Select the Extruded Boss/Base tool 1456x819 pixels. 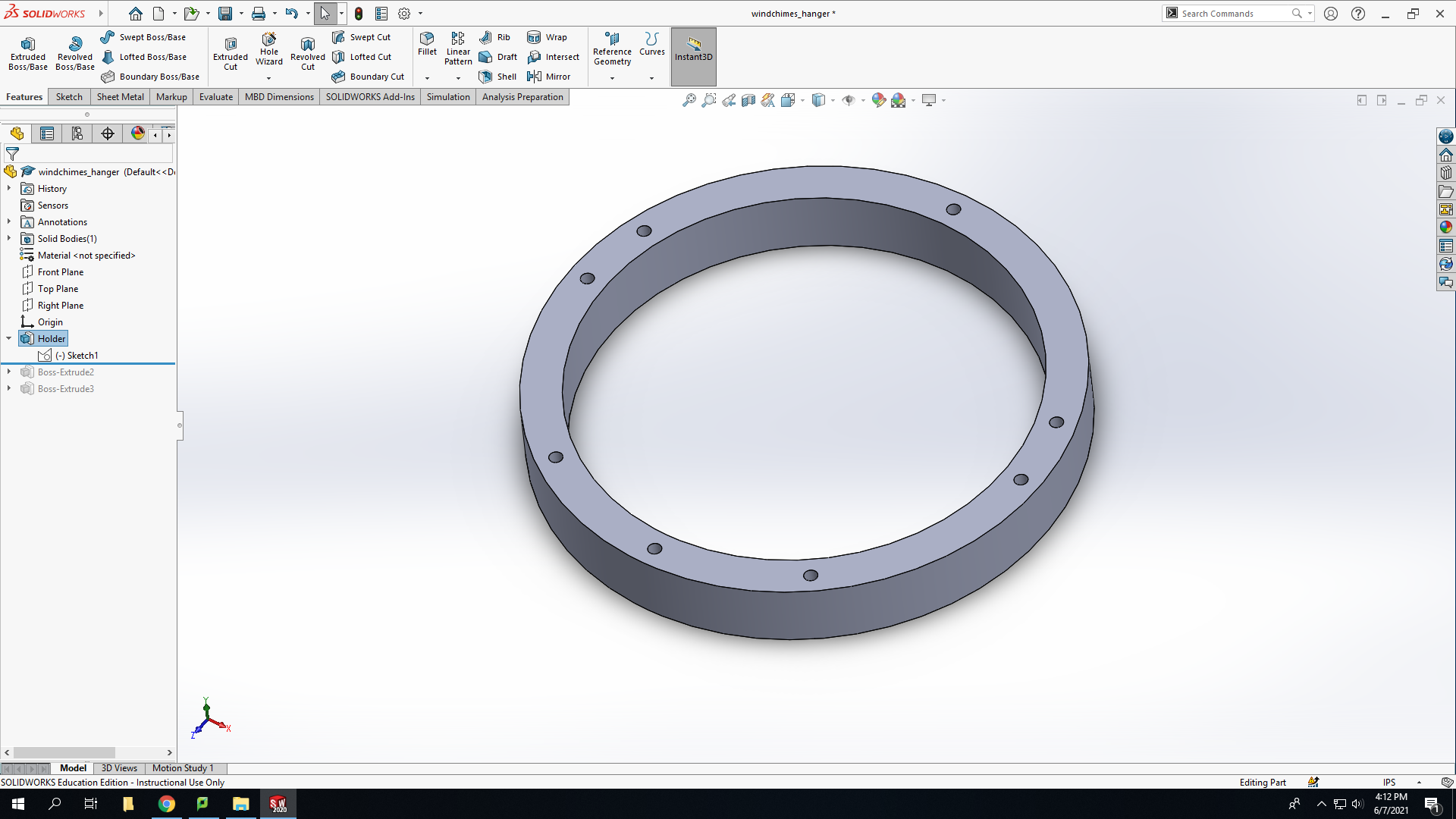[28, 54]
